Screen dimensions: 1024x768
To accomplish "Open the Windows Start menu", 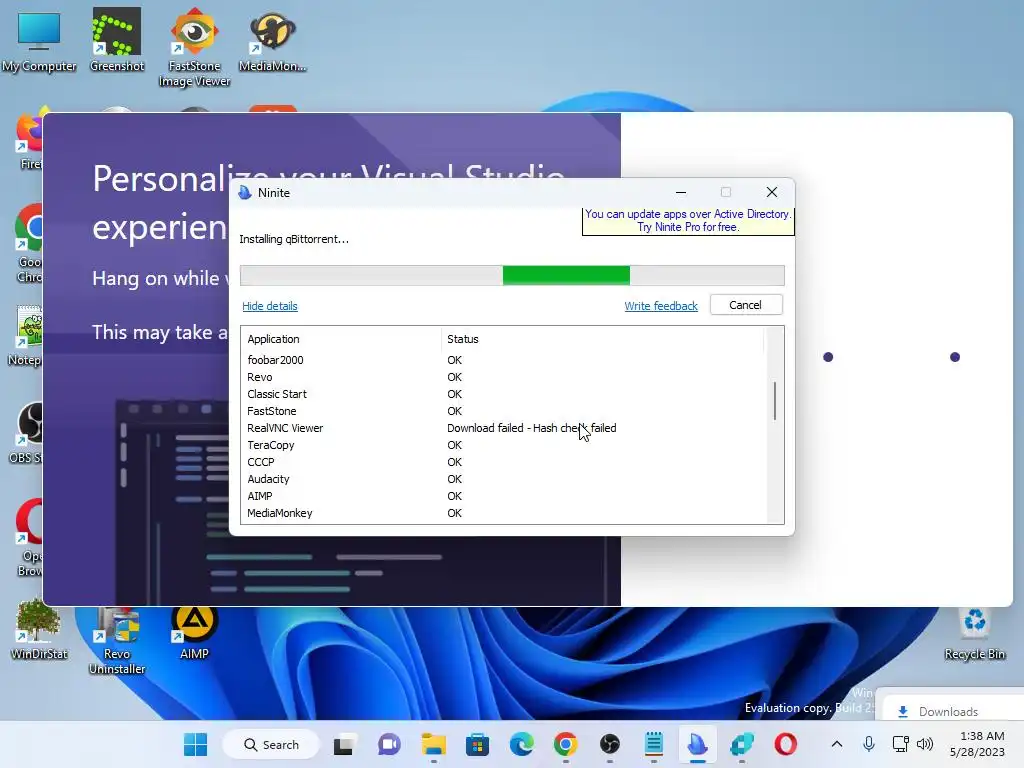I will pos(195,744).
